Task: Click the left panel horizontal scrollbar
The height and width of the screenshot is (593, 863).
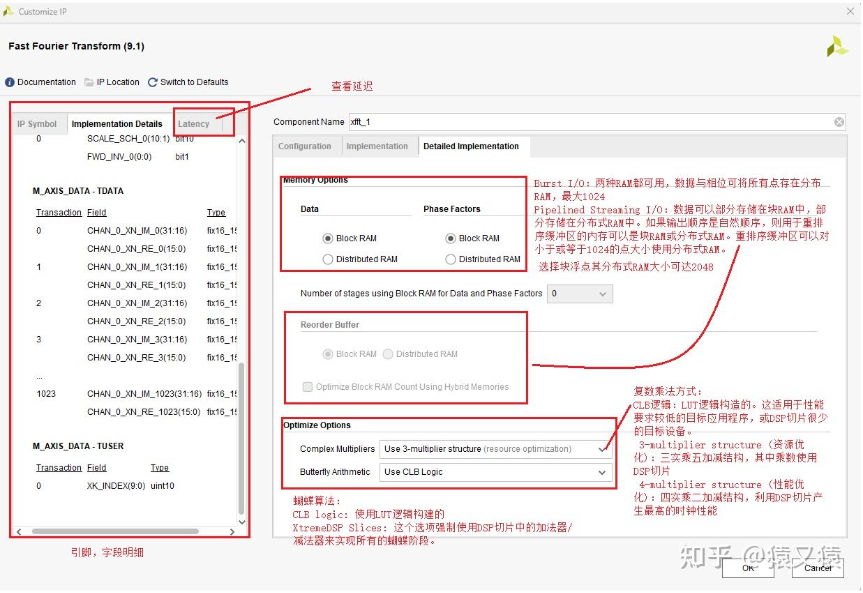Action: pyautogui.click(x=120, y=530)
